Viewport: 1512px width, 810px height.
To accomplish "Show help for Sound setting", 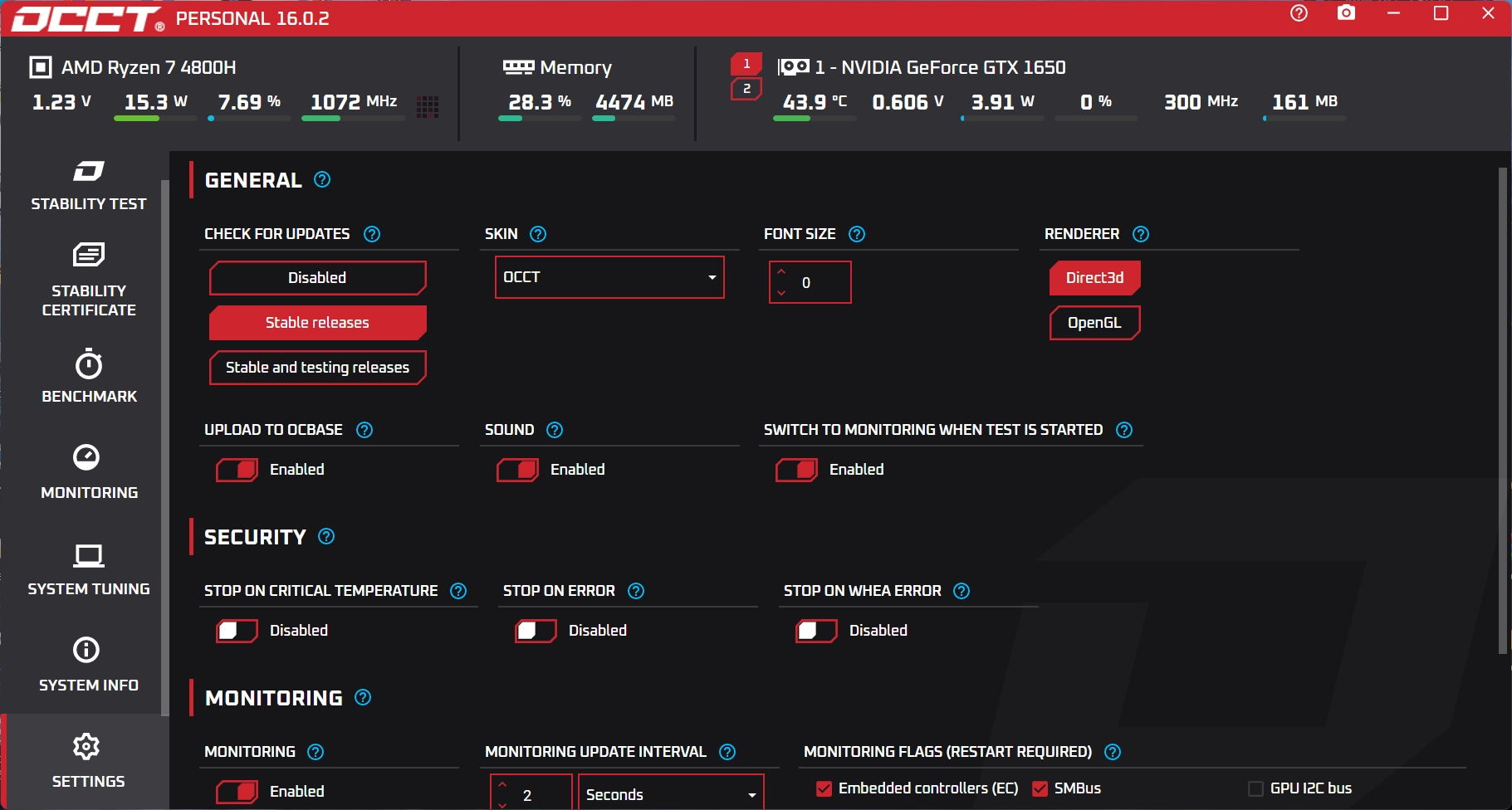I will tap(555, 430).
